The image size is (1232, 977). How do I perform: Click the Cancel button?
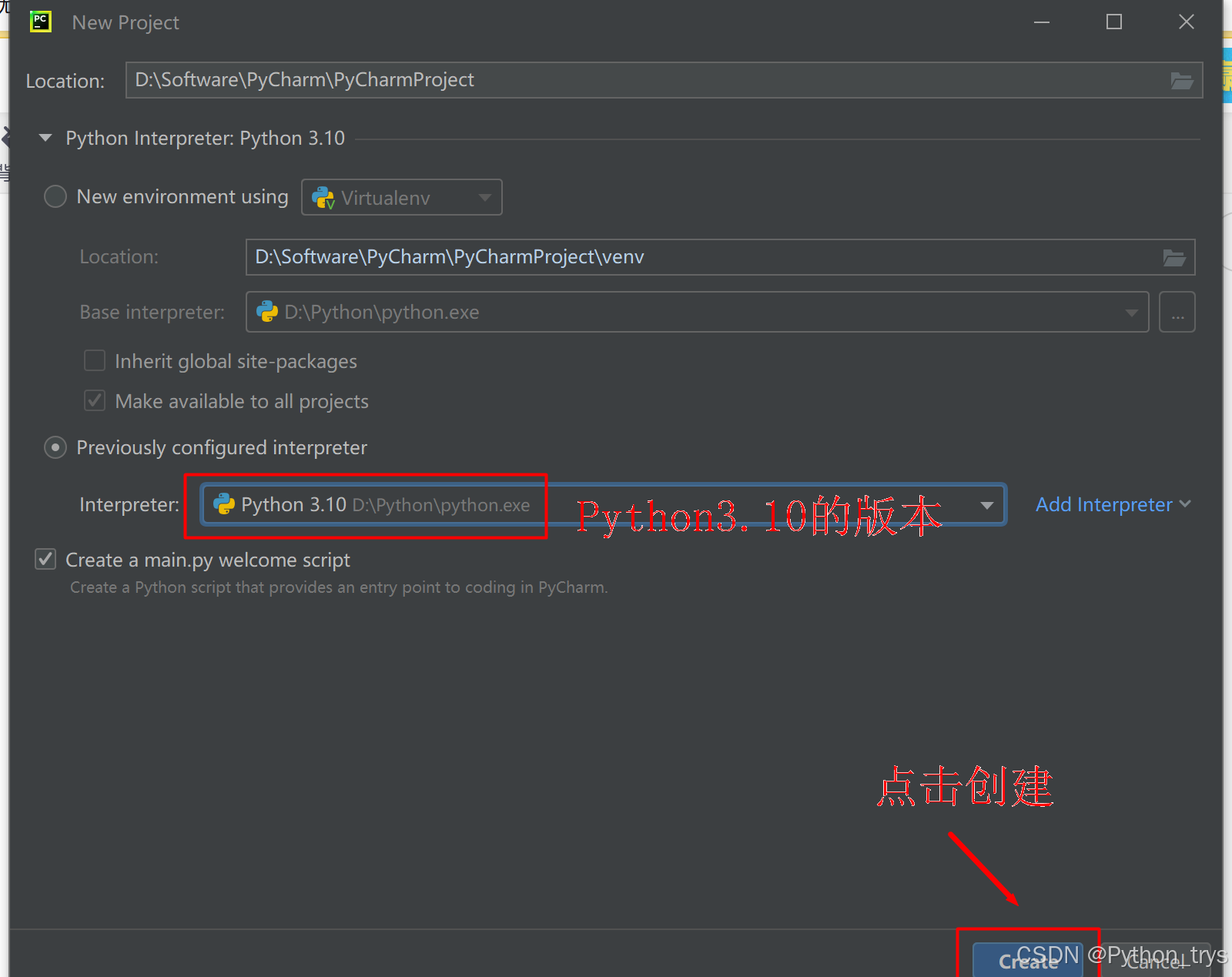(x=1155, y=960)
